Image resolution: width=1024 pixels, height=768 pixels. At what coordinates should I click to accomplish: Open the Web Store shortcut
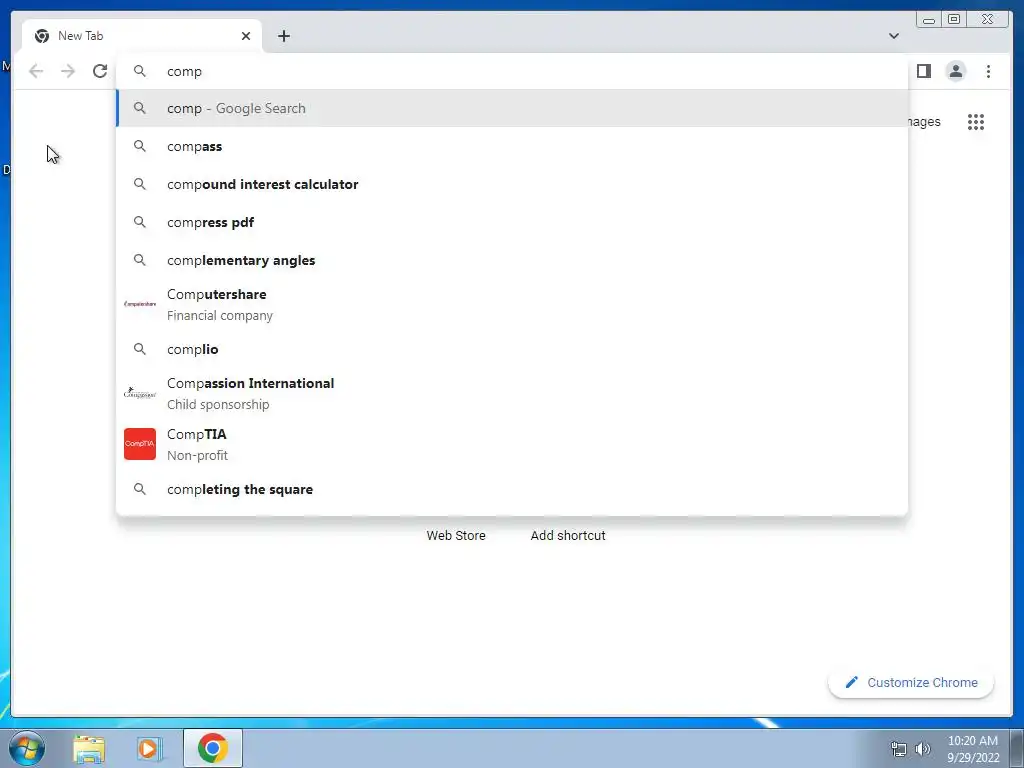tap(456, 536)
